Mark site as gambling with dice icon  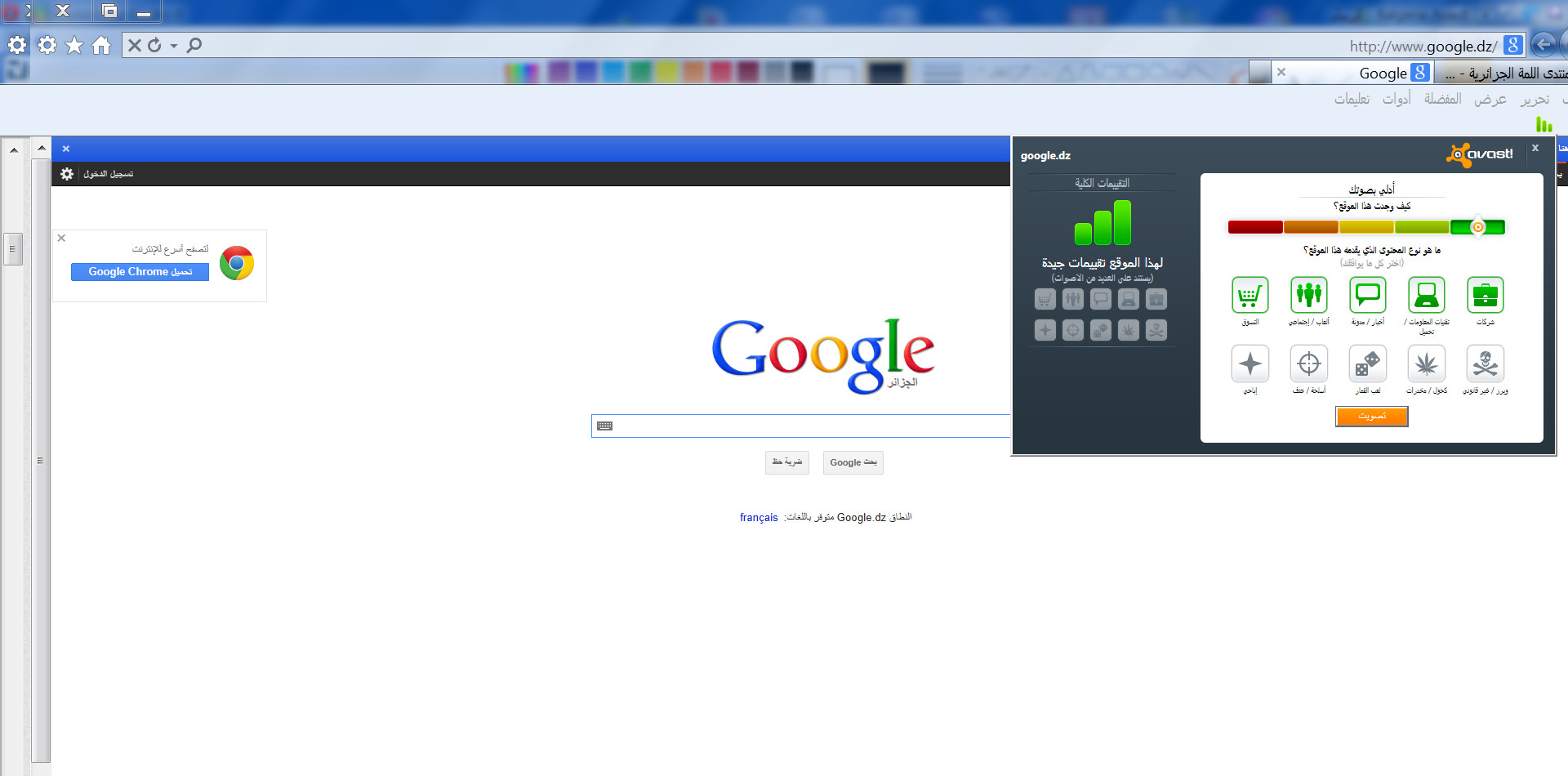[x=1367, y=364]
